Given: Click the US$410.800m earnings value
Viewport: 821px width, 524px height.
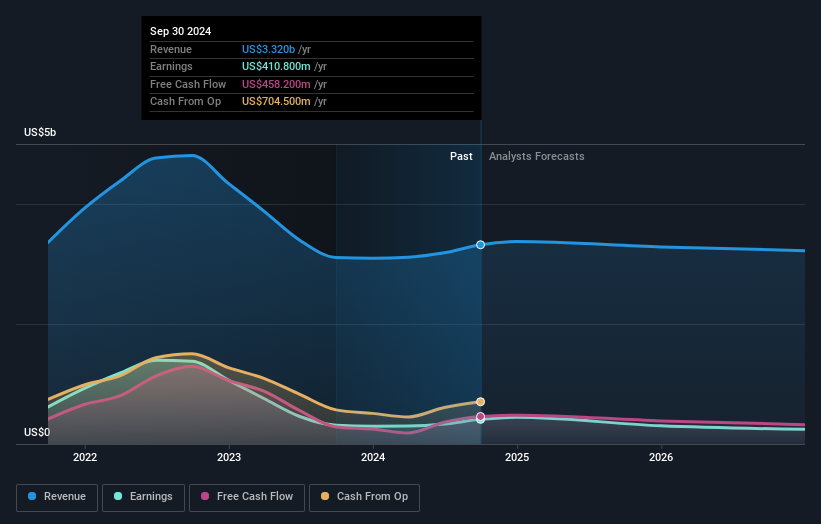Looking at the screenshot, I should point(276,66).
